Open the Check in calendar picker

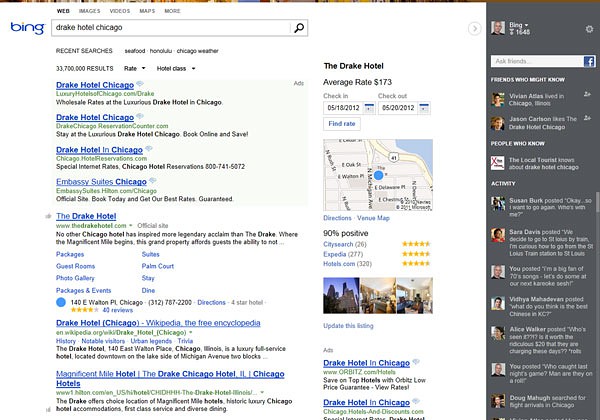[x=369, y=108]
